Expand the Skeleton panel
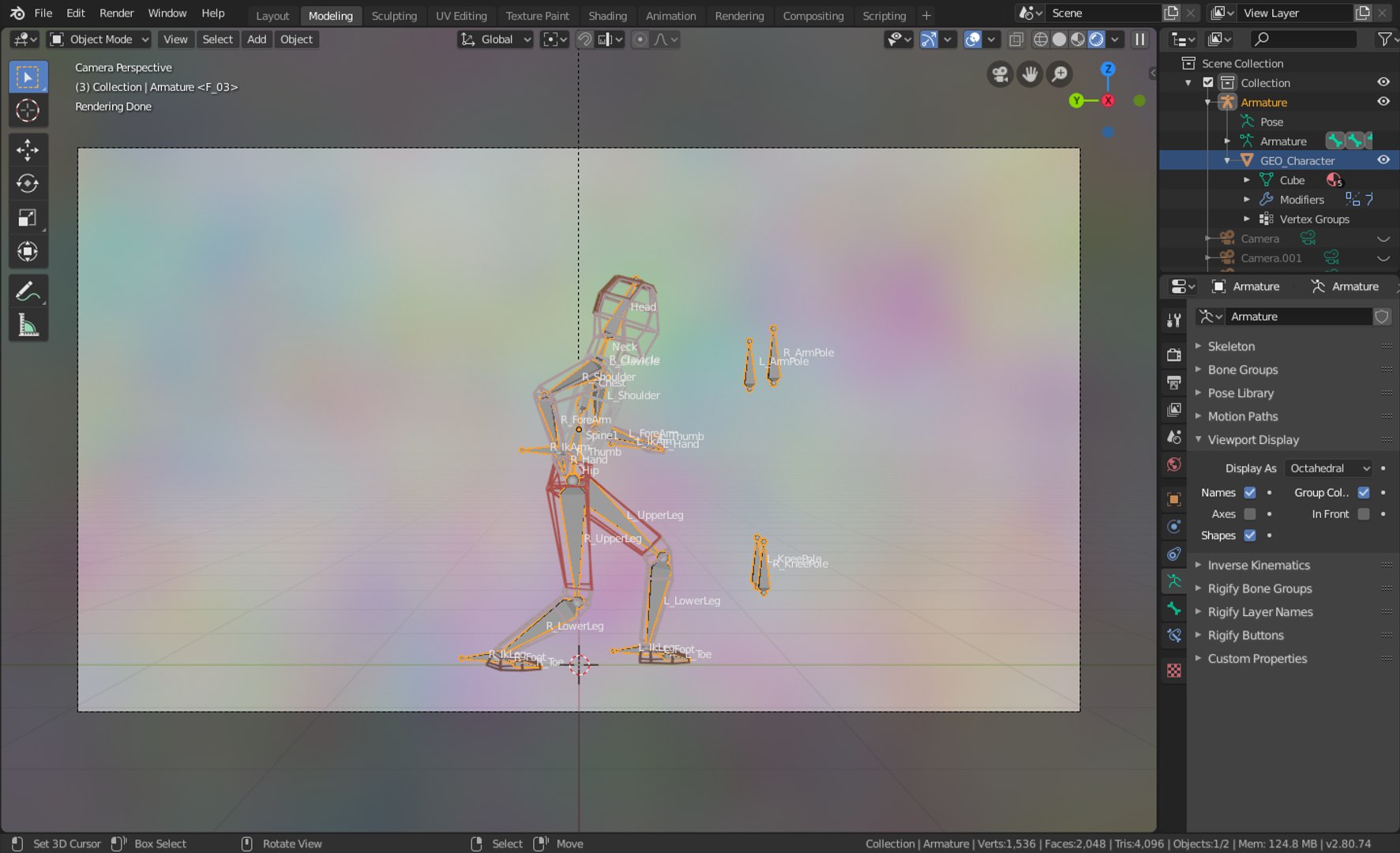Viewport: 1400px width, 853px height. click(1231, 347)
